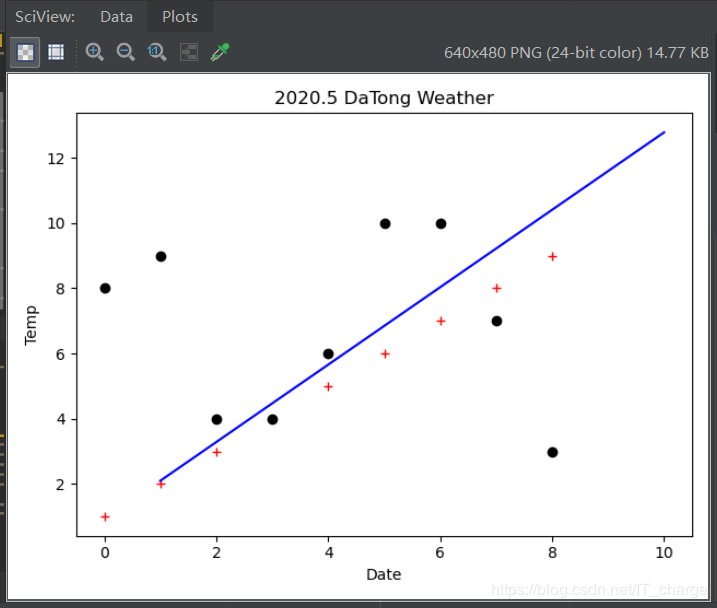This screenshot has height=608, width=717.
Task: Select the green eyedropper color picker
Action: pyautogui.click(x=220, y=52)
